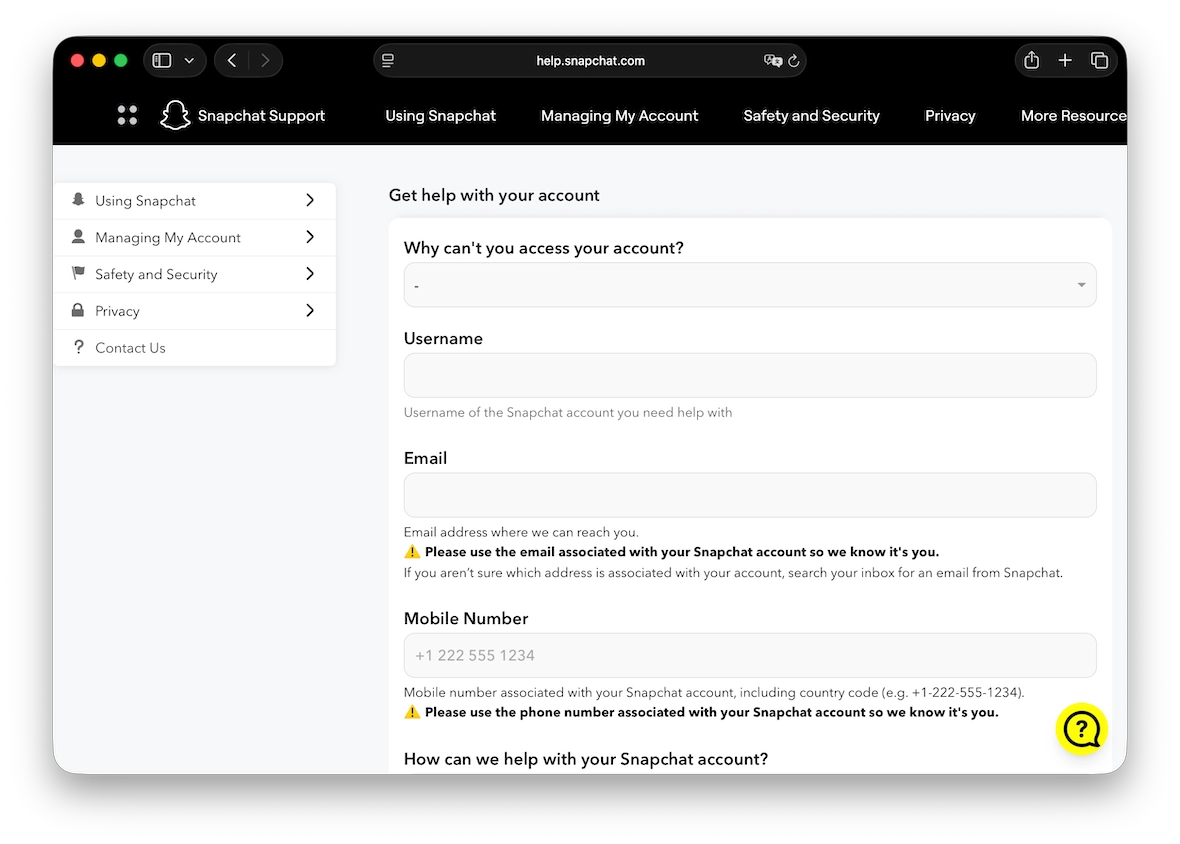Click the help.snapchat.com address bar
Image resolution: width=1180 pixels, height=844 pixels.
point(590,61)
